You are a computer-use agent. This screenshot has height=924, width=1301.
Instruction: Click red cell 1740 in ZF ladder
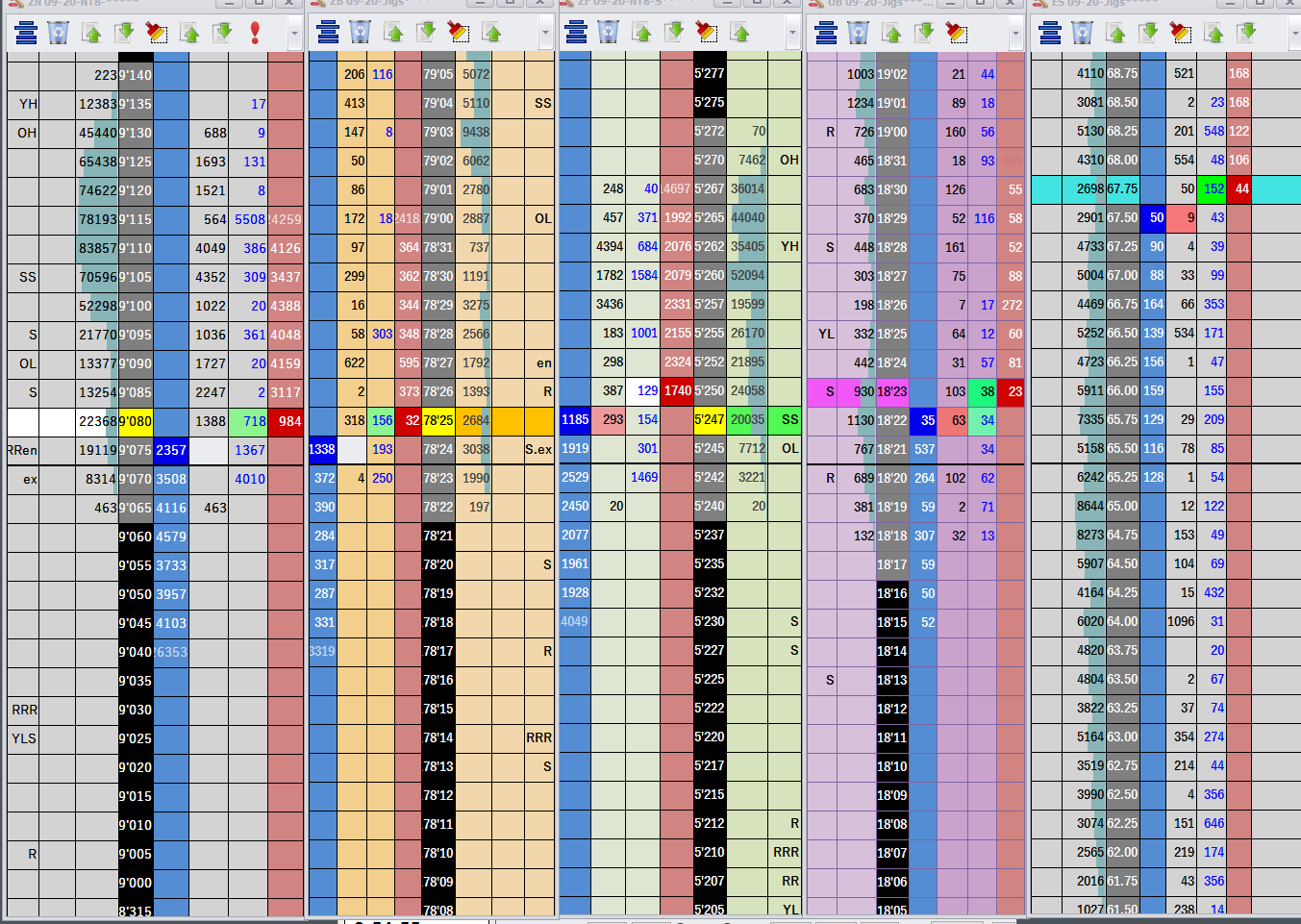click(x=677, y=390)
